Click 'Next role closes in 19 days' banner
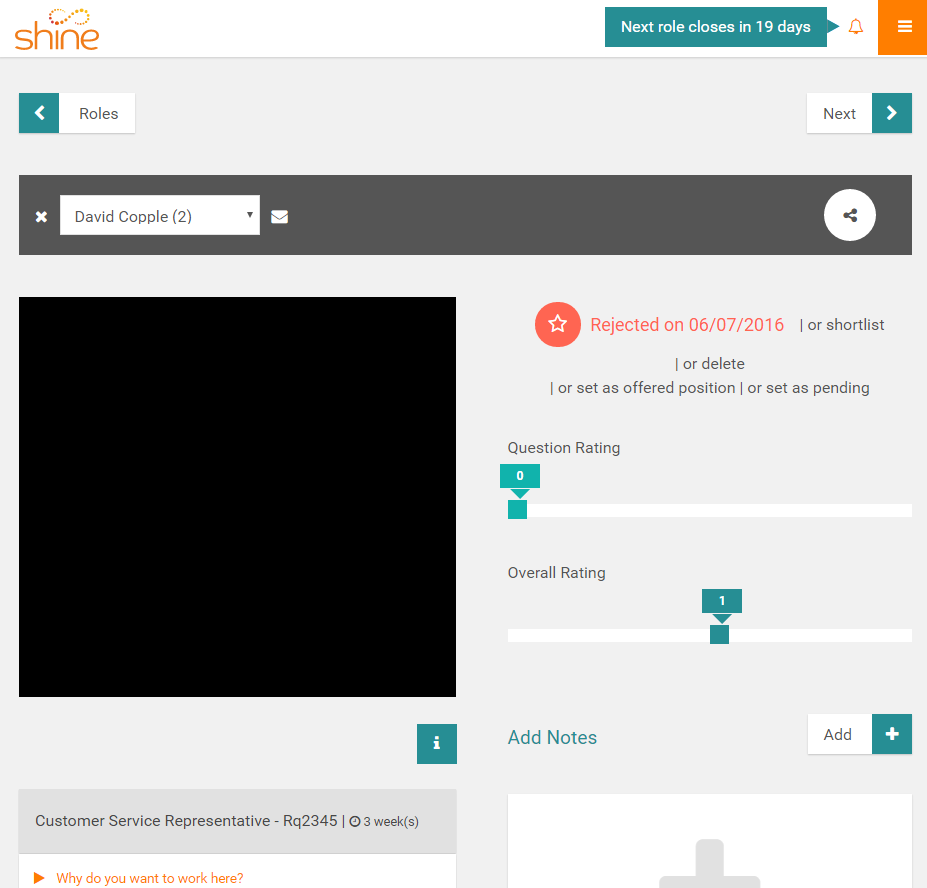 click(715, 27)
